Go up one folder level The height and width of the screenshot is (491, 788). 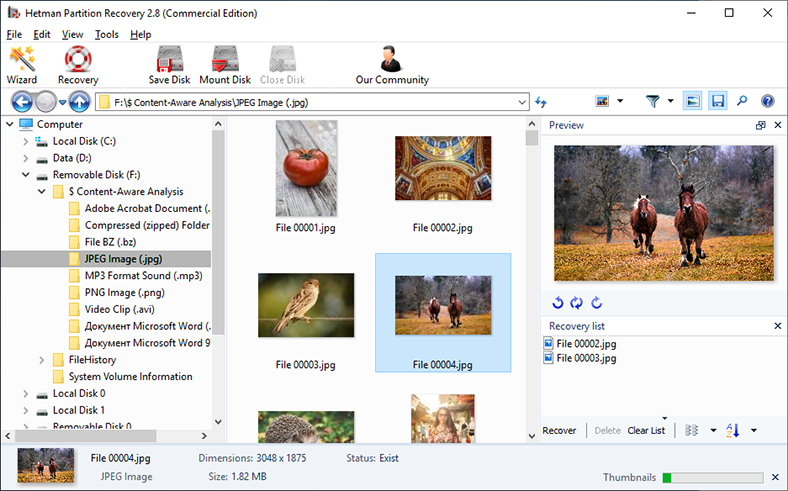coord(79,102)
